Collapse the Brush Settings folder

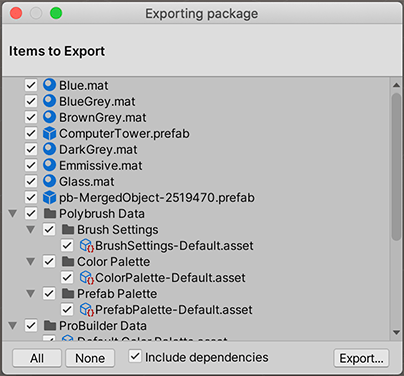tap(31, 229)
